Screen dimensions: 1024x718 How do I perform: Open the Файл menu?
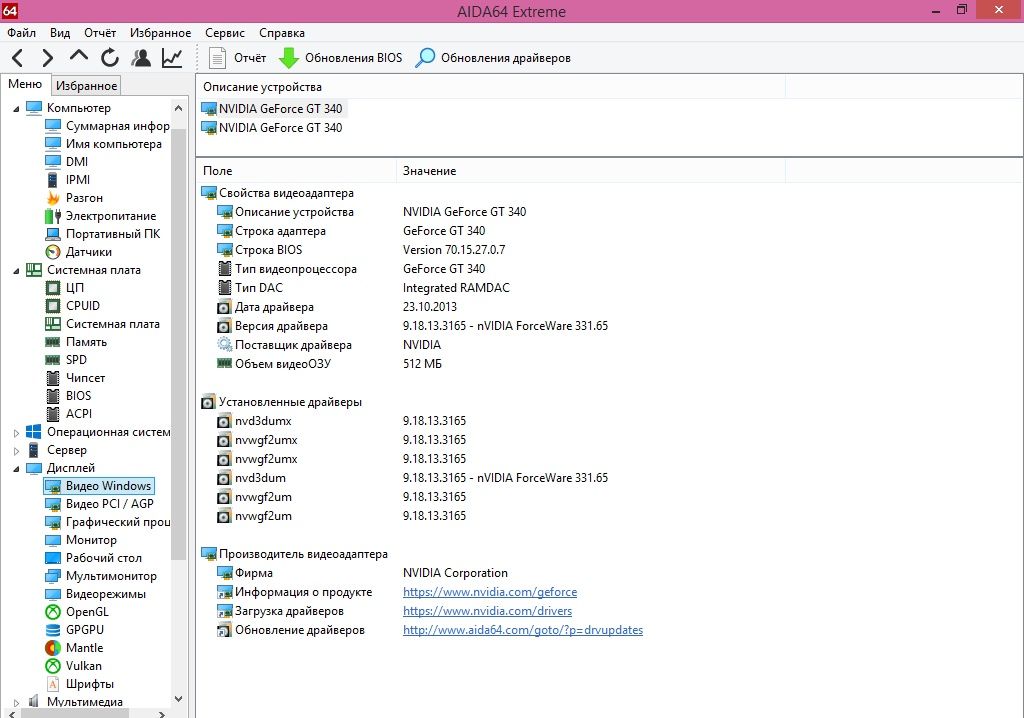(22, 33)
